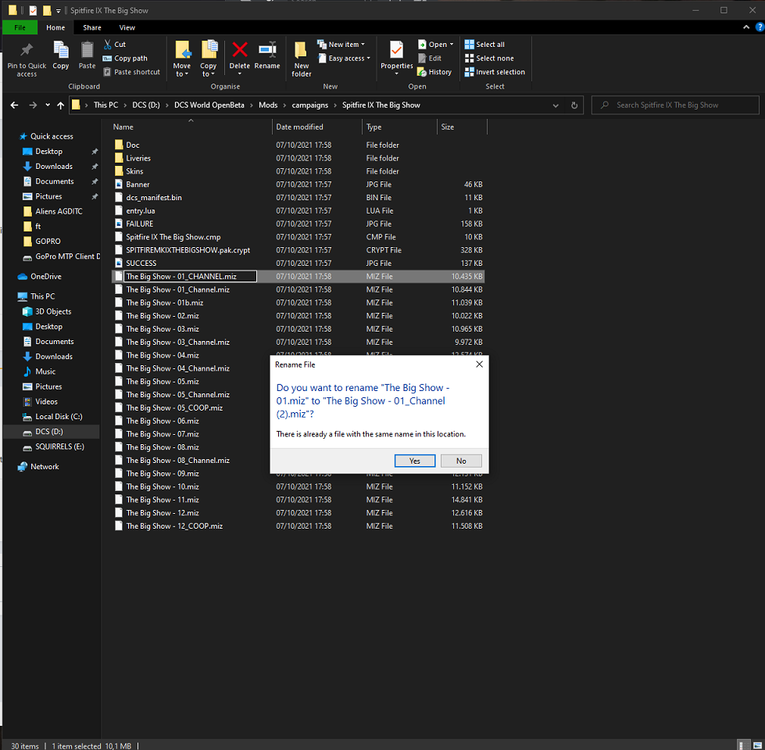
Task: Click Select all in ribbon
Action: point(484,44)
